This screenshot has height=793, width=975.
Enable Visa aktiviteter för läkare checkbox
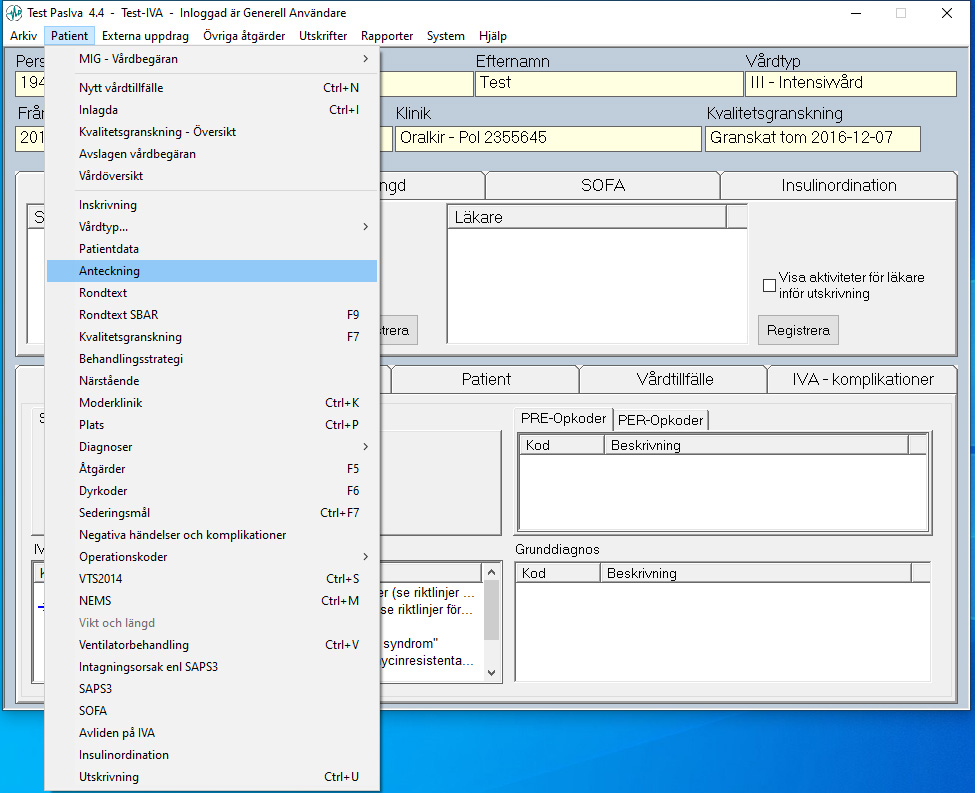pyautogui.click(x=769, y=286)
